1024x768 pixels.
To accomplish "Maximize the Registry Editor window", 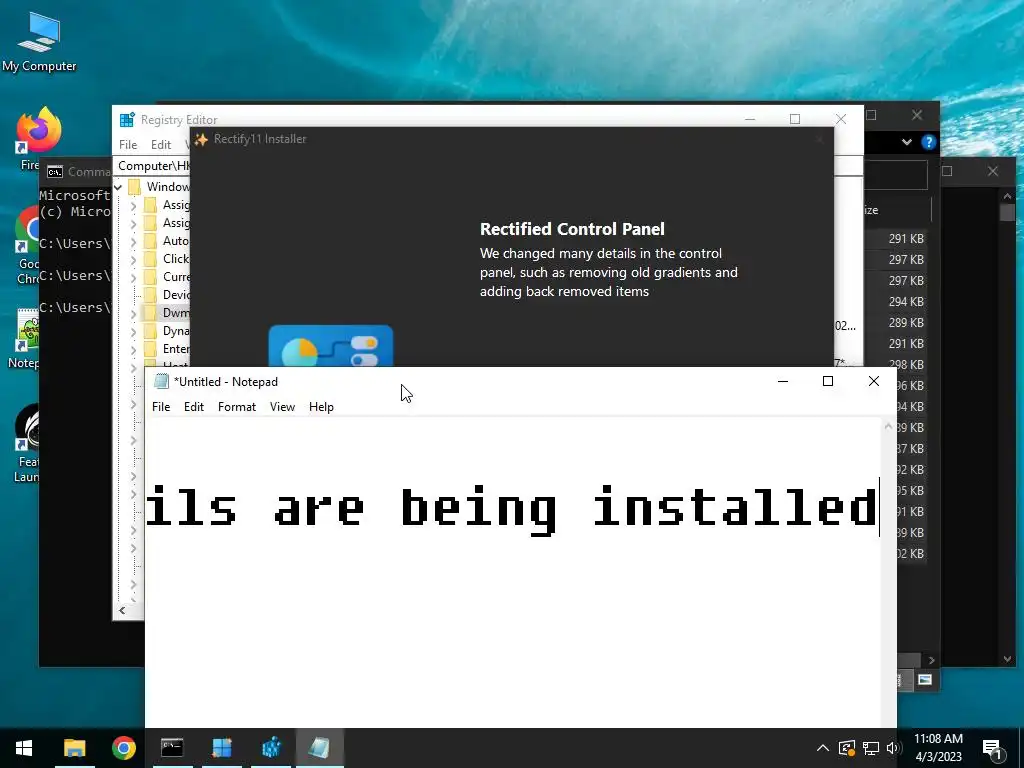I will tap(795, 119).
